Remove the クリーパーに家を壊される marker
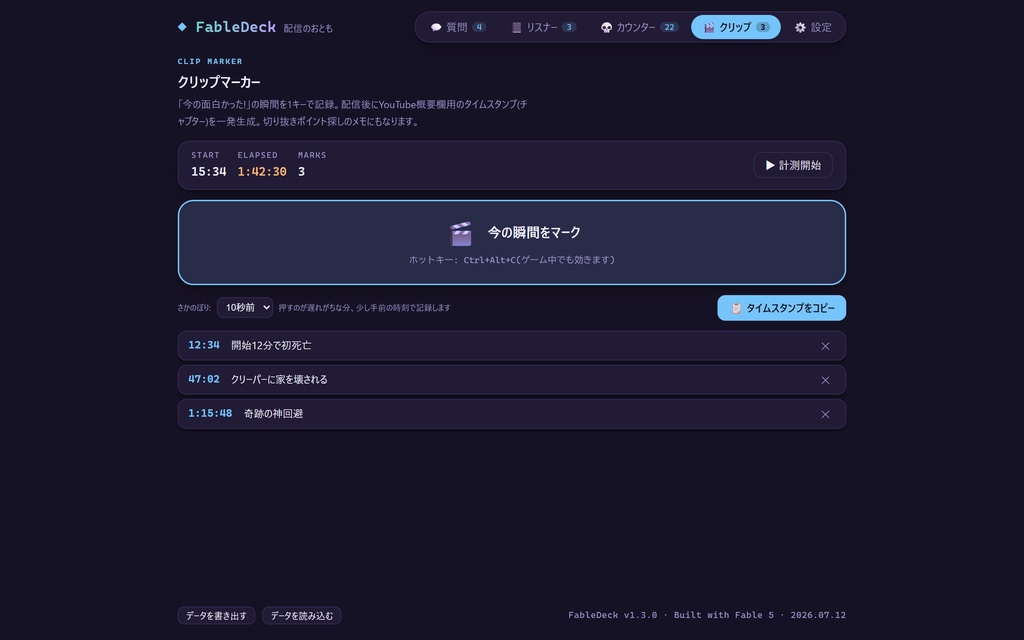The image size is (1024, 640). point(825,380)
